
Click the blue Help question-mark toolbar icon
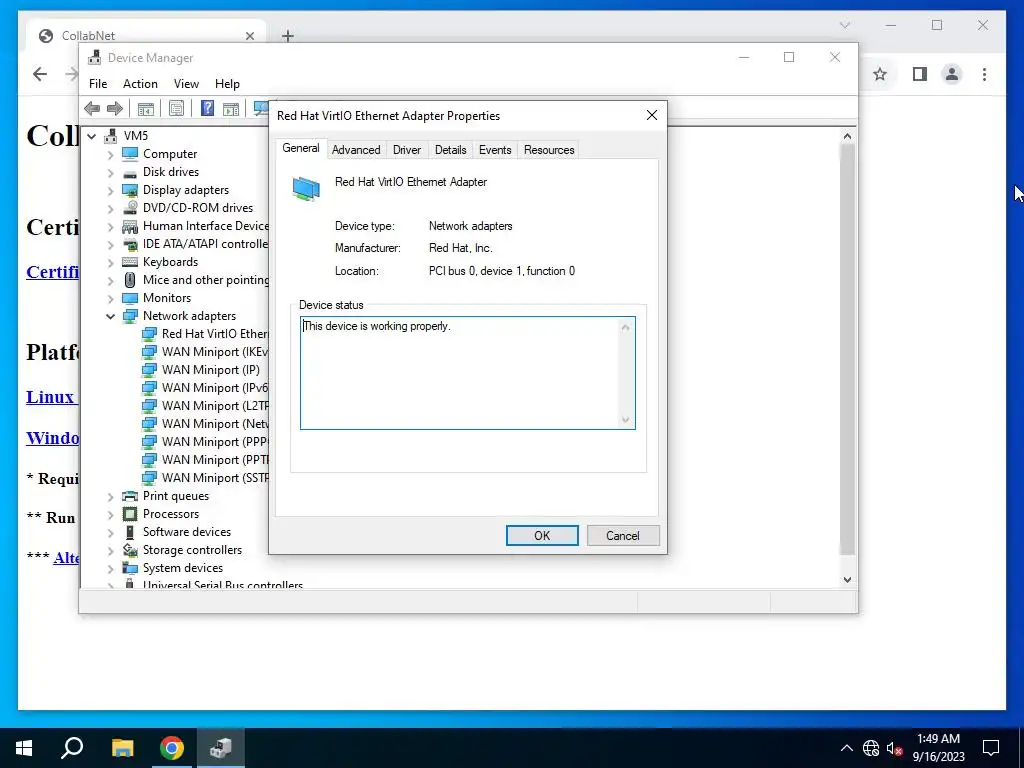click(207, 108)
